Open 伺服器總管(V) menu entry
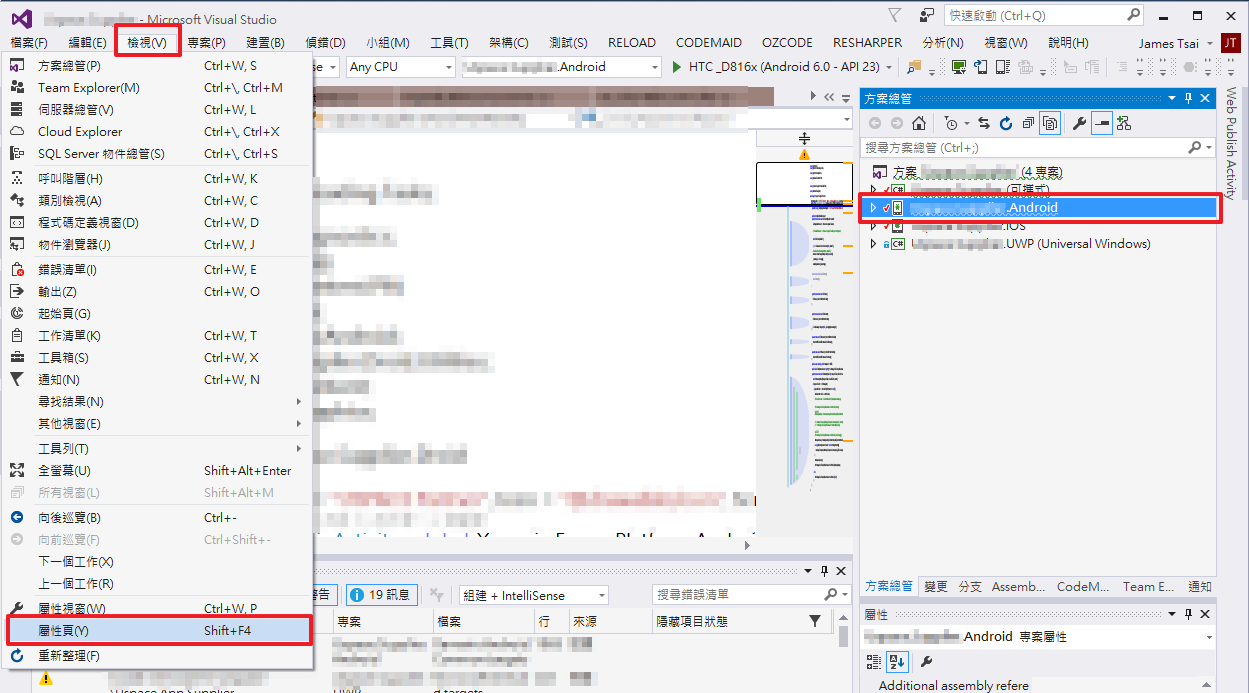1249x693 pixels. click(x=159, y=110)
